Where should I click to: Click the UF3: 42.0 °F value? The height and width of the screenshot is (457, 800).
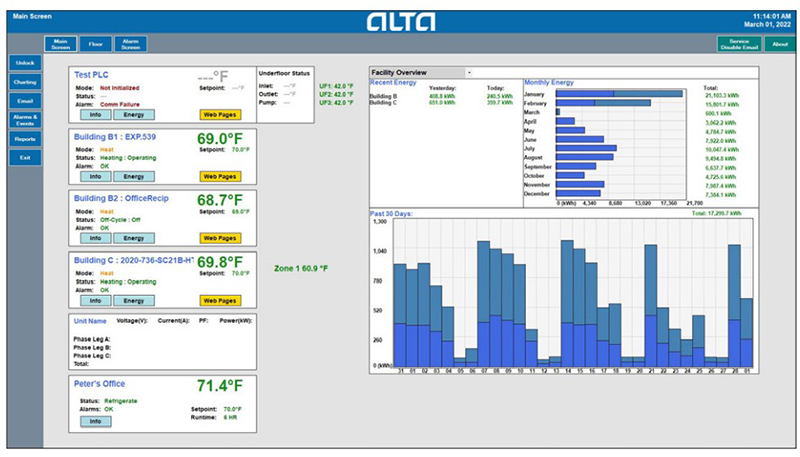336,103
